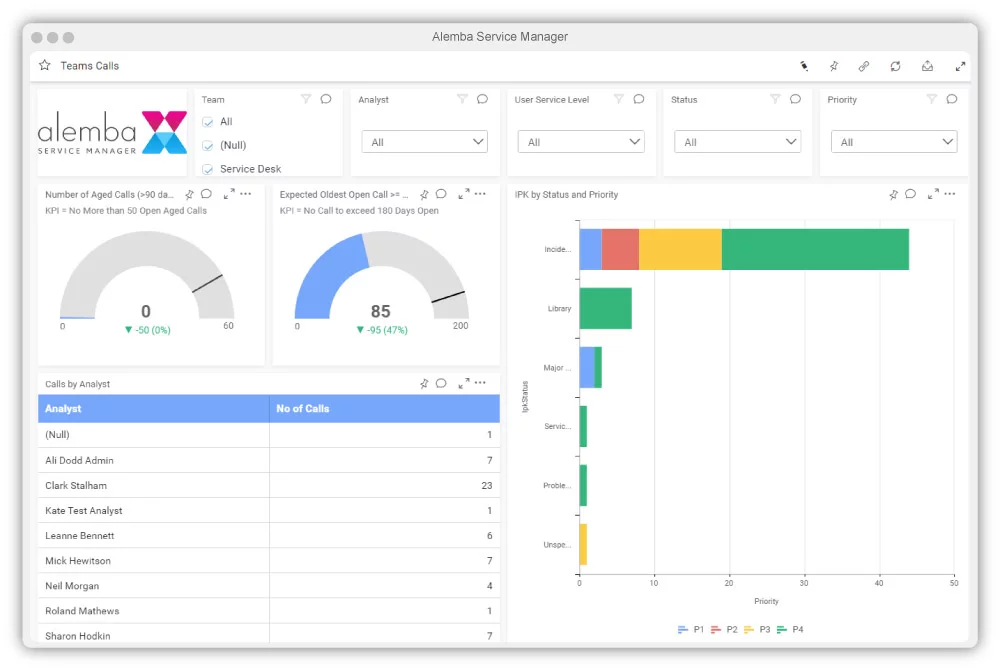The image size is (1000, 669).
Task: Export the dashboard via the export icon
Action: pyautogui.click(x=927, y=65)
